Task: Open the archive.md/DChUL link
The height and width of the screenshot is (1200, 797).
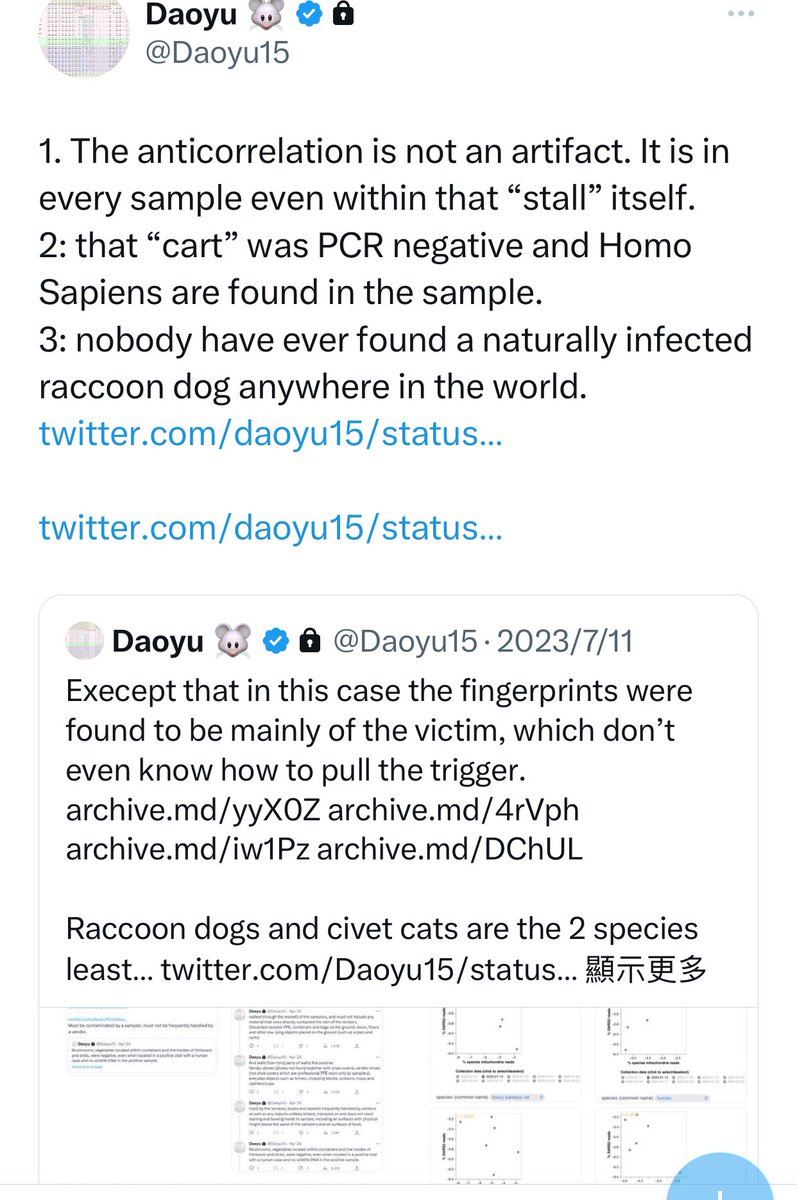Action: point(449,849)
